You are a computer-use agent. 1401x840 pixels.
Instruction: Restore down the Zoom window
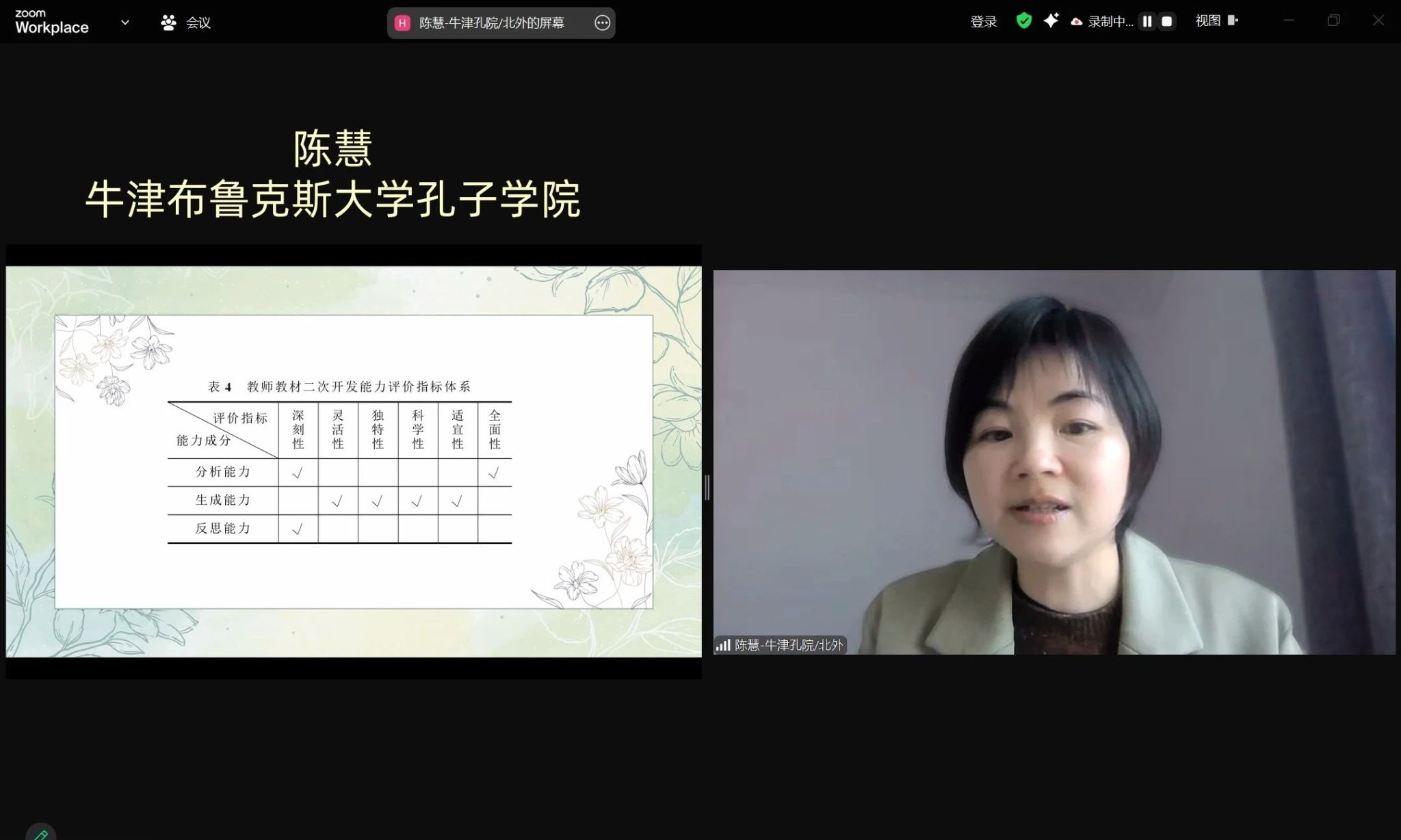(x=1333, y=21)
